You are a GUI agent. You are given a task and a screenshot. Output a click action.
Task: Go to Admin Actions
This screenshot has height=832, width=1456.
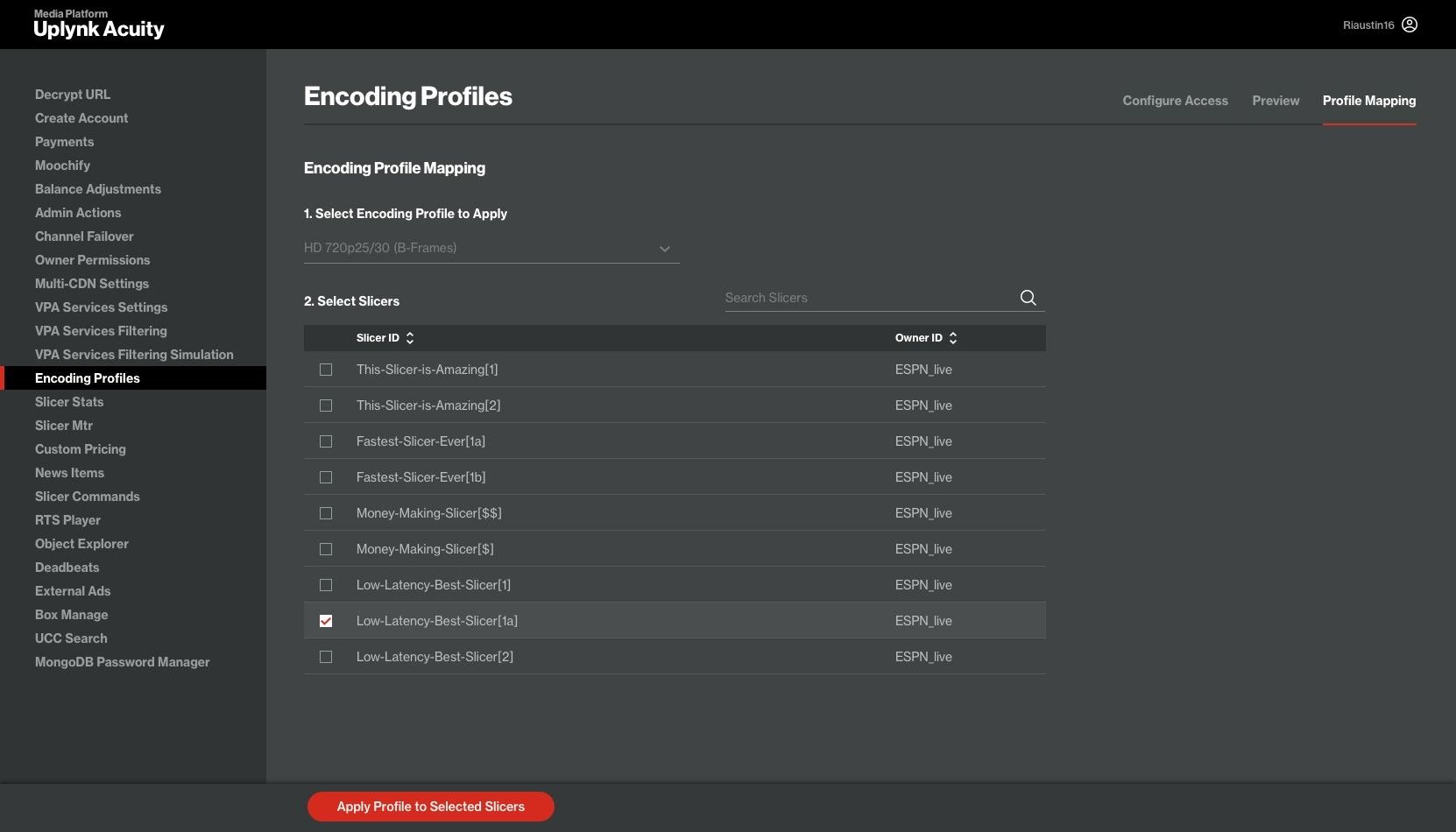point(78,213)
